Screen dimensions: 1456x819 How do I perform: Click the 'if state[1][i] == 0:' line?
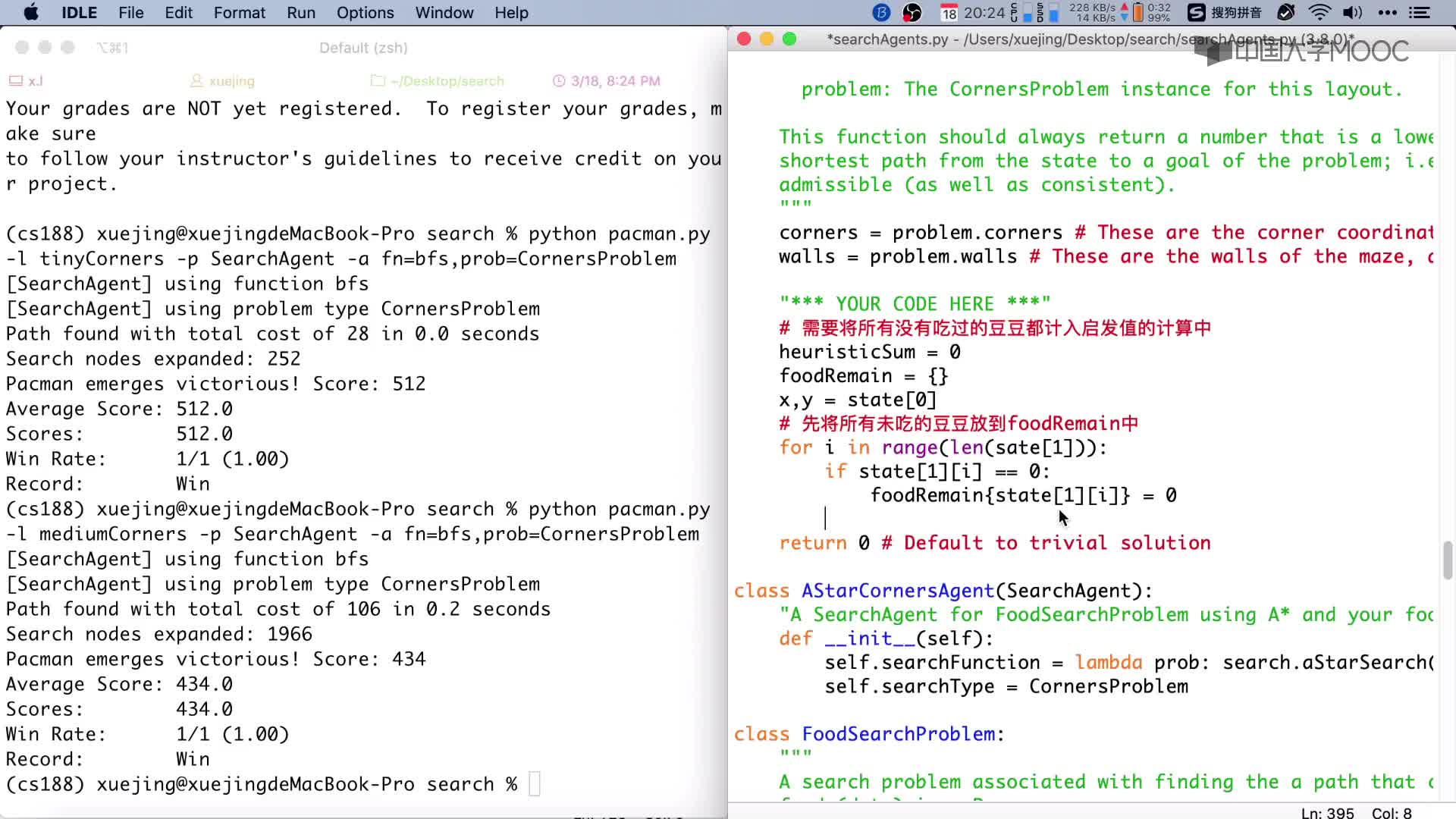coord(937,472)
